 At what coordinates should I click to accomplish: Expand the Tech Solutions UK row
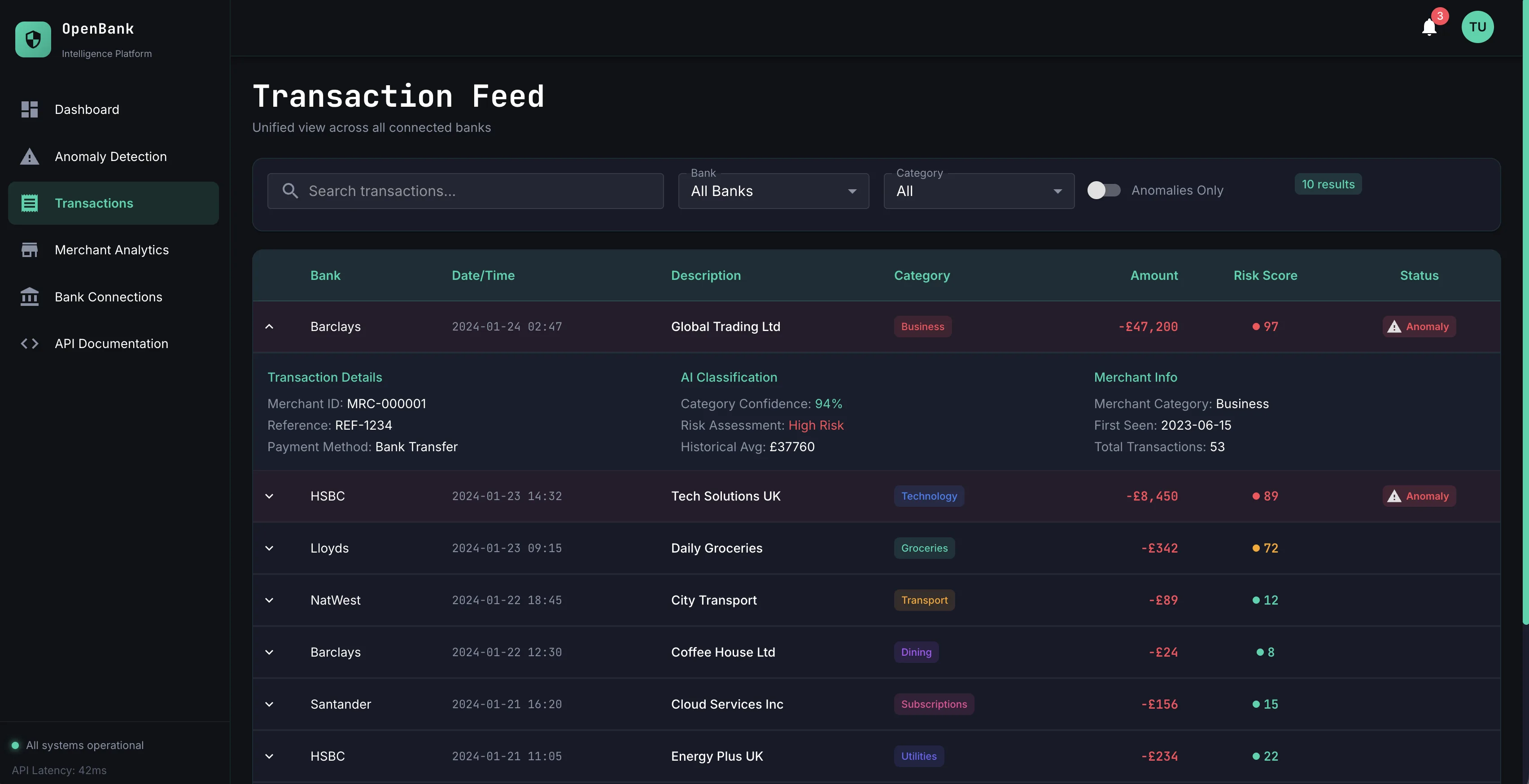270,496
